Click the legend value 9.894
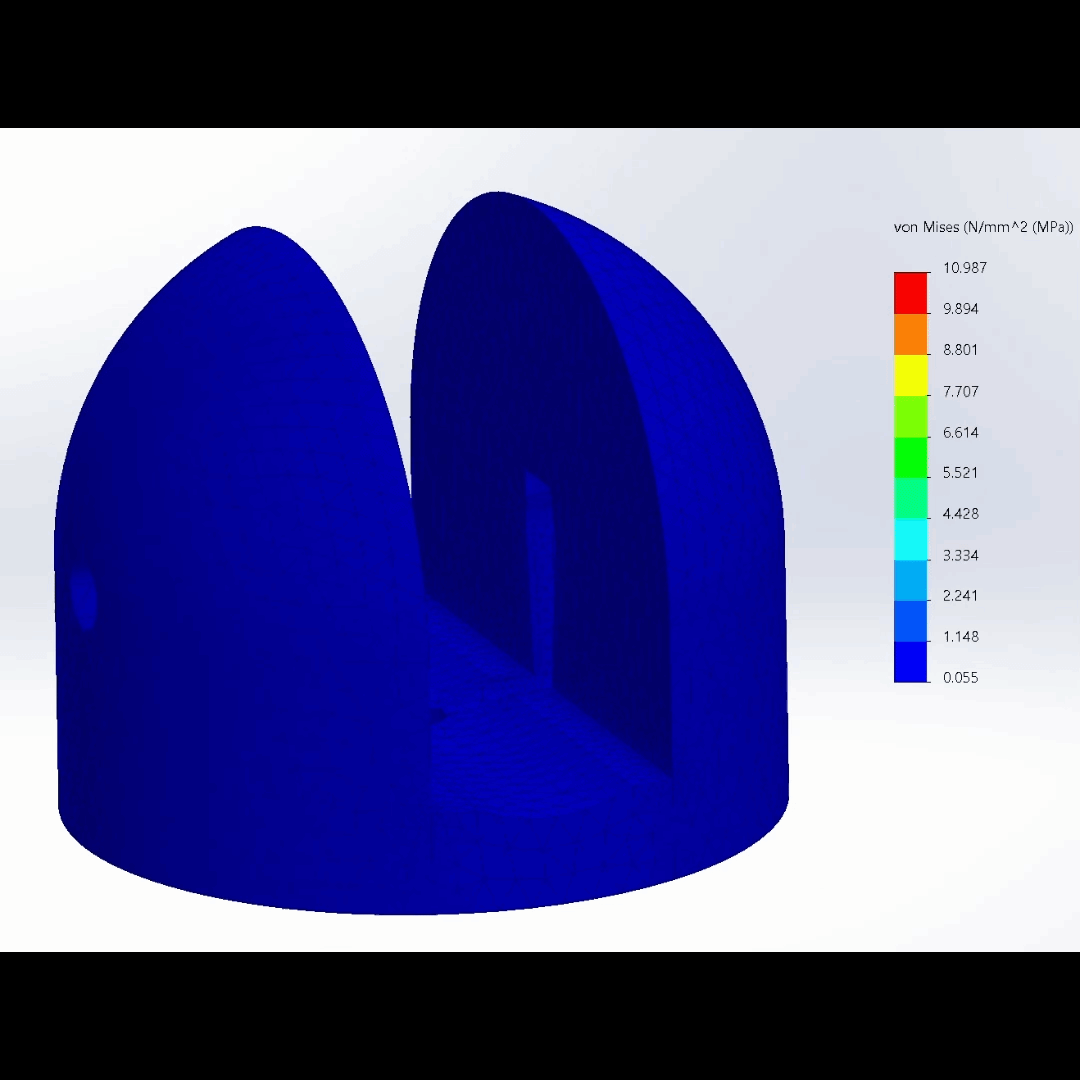This screenshot has width=1080, height=1080. pos(961,309)
